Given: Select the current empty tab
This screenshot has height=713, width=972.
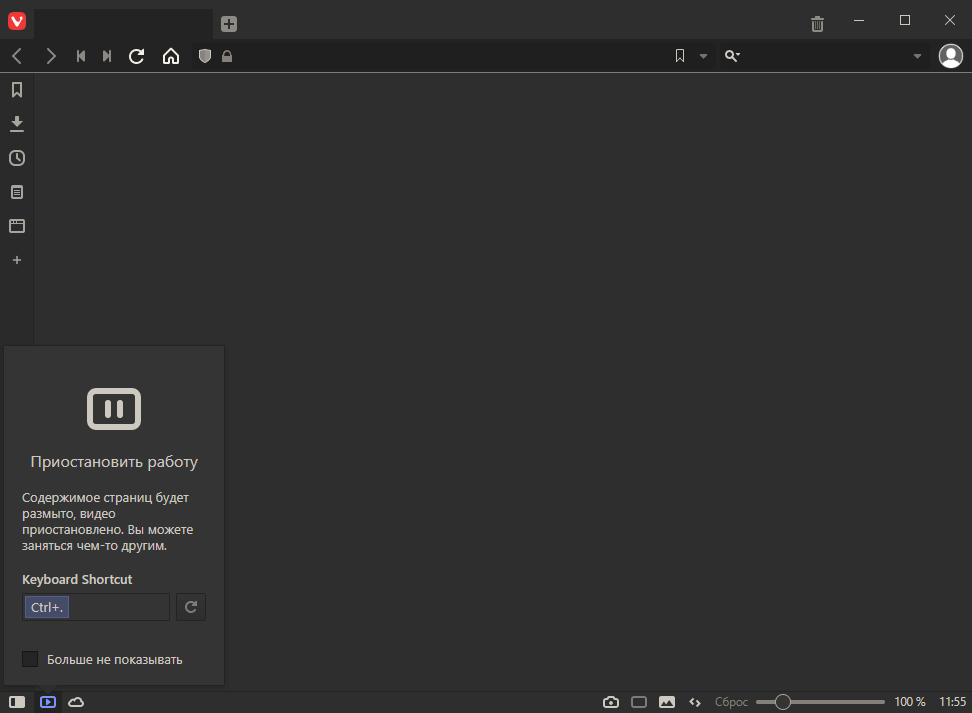Looking at the screenshot, I should [123, 24].
